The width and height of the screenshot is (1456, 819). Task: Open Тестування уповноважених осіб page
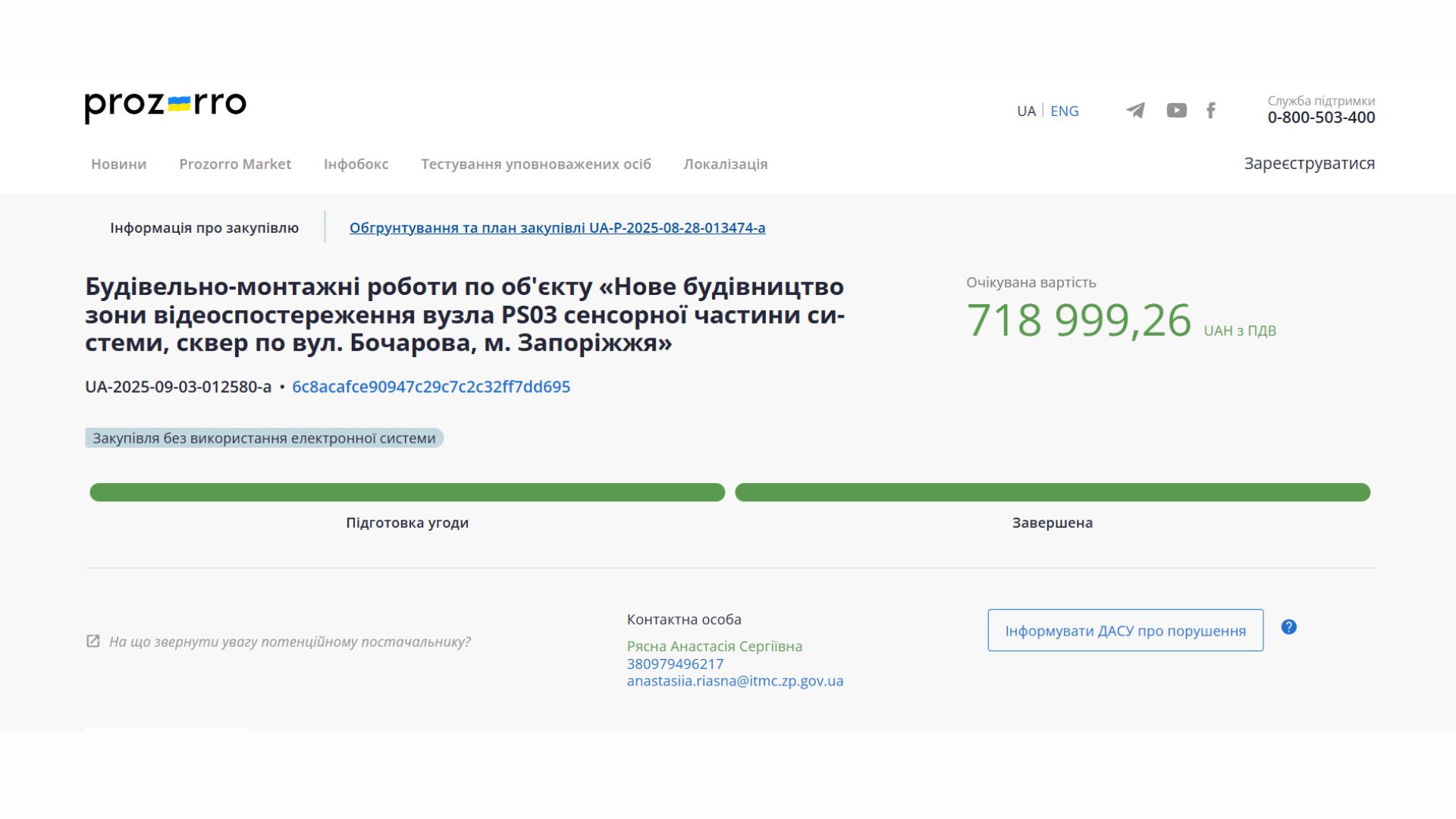[x=536, y=164]
